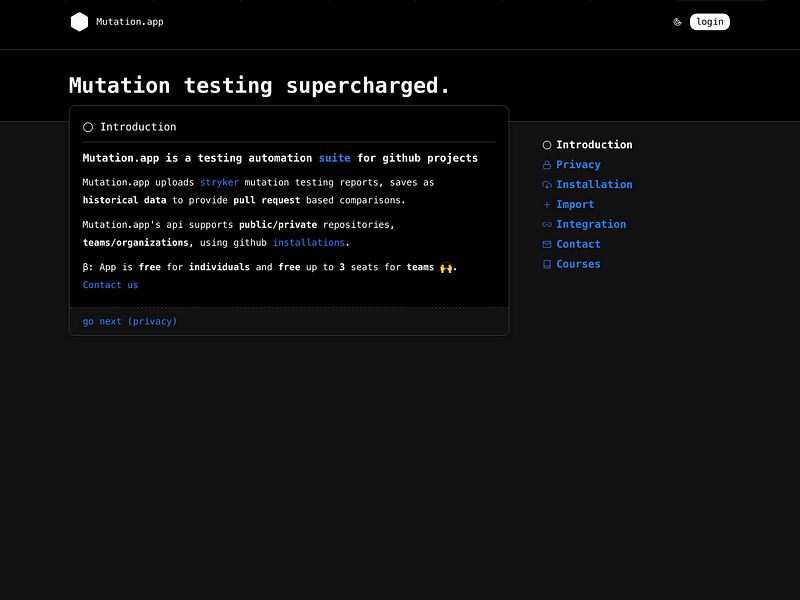Screen dimensions: 800x600
Task: Open the github 'installations' link
Action: [x=309, y=242]
